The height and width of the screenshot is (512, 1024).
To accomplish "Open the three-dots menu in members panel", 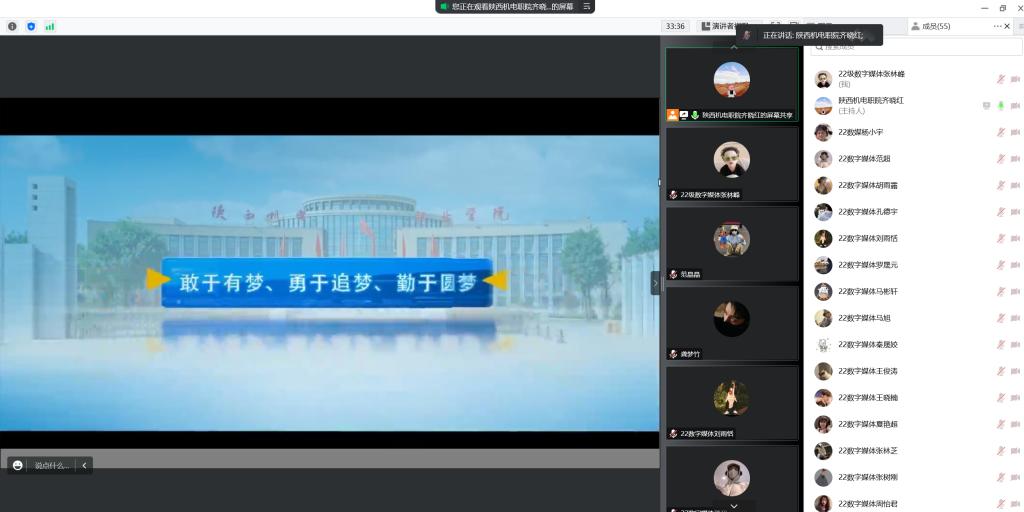I will [x=996, y=26].
